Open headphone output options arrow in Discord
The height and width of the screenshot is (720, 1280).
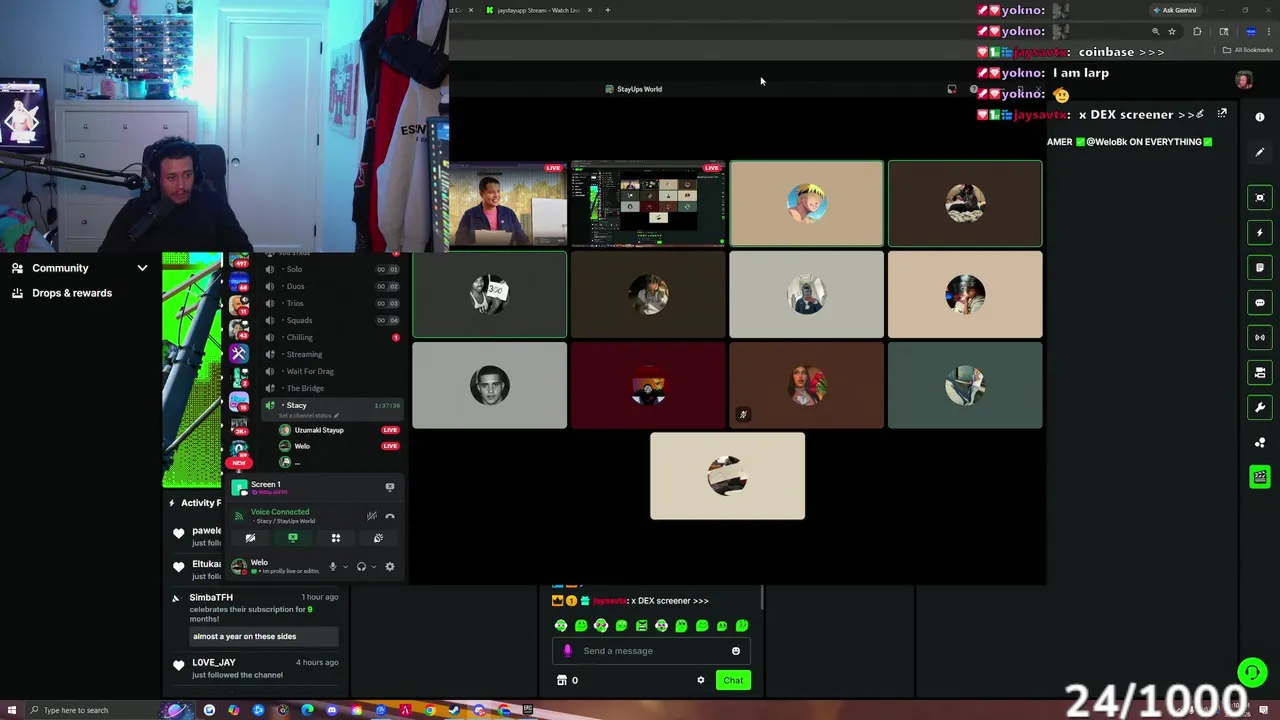[373, 567]
